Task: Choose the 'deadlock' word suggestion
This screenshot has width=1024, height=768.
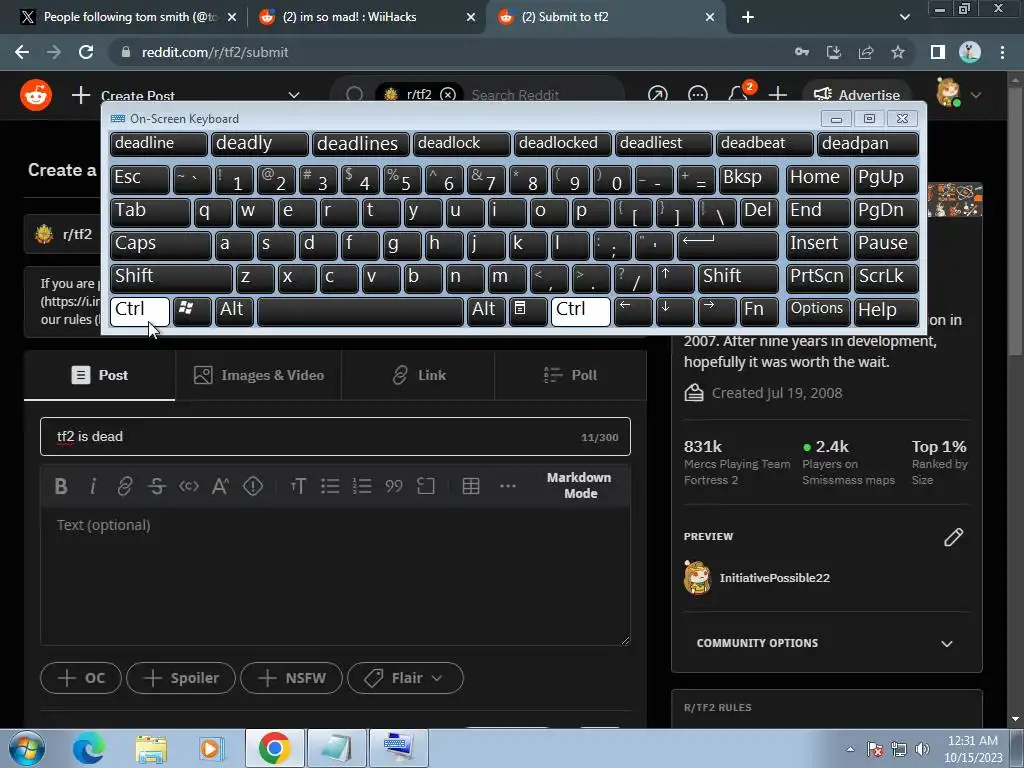Action: tap(461, 144)
